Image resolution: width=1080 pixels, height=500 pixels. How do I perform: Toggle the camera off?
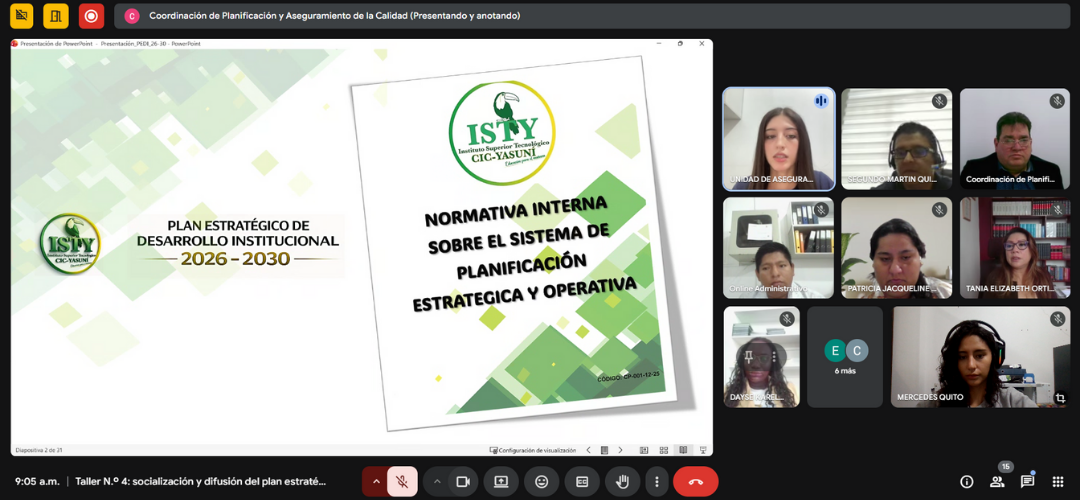point(463,481)
